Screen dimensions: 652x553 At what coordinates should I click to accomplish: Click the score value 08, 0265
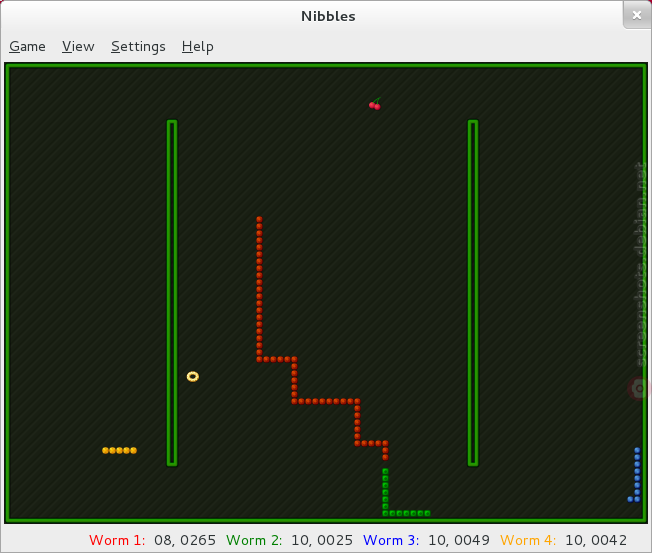[185, 540]
